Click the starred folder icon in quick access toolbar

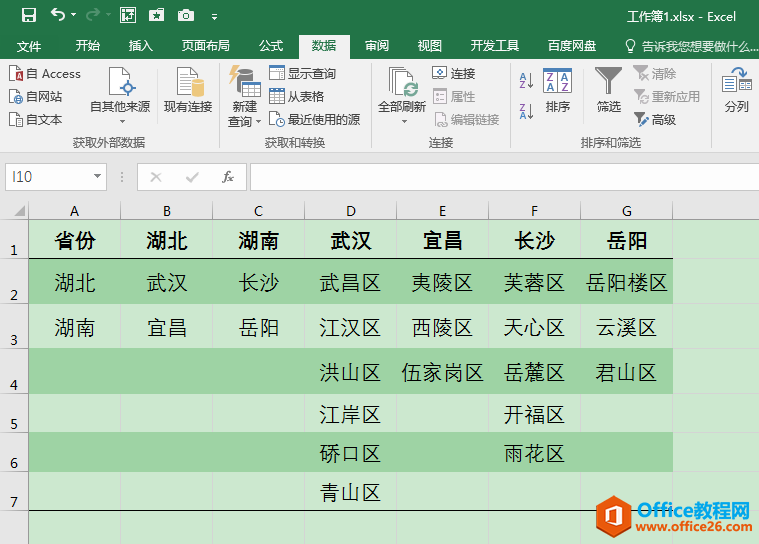click(x=156, y=15)
